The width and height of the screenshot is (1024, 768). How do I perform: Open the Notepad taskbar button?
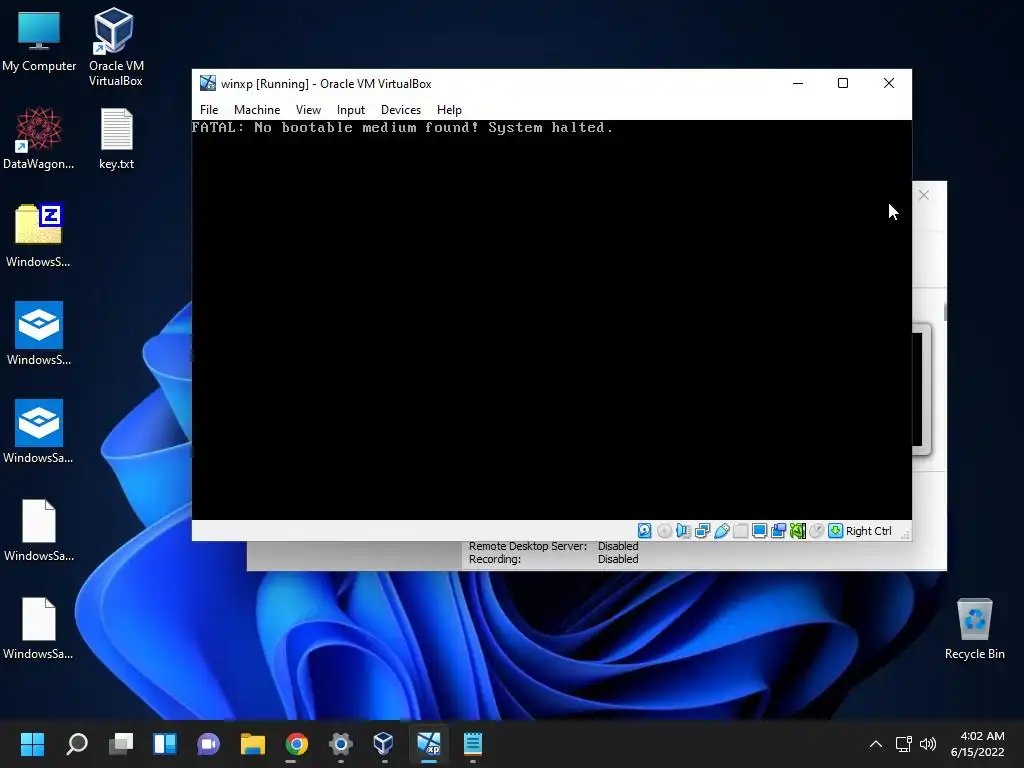pyautogui.click(x=473, y=744)
